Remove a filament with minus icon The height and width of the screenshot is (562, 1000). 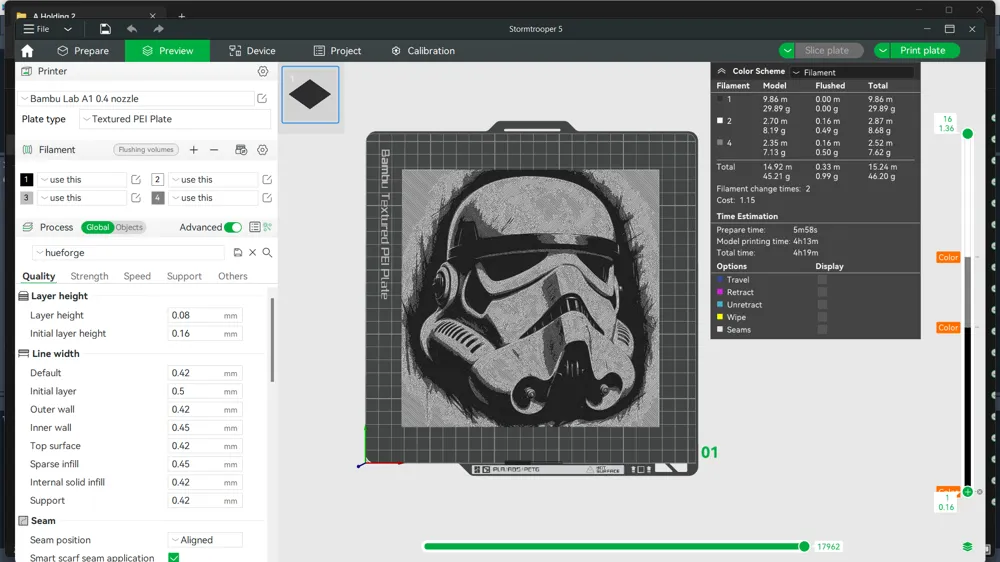pyautogui.click(x=214, y=150)
